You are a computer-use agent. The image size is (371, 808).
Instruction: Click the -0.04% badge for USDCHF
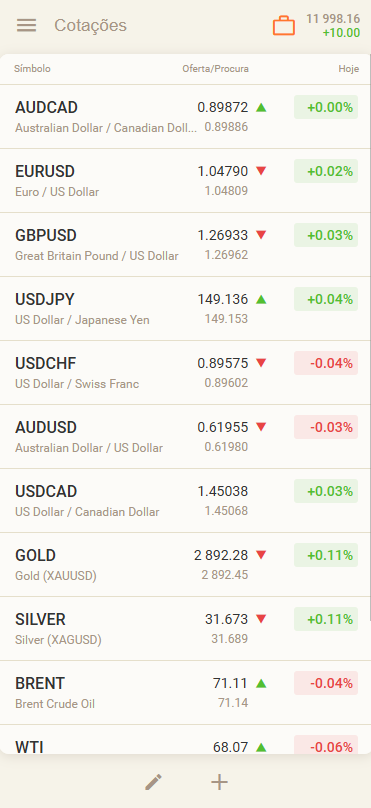click(326, 363)
